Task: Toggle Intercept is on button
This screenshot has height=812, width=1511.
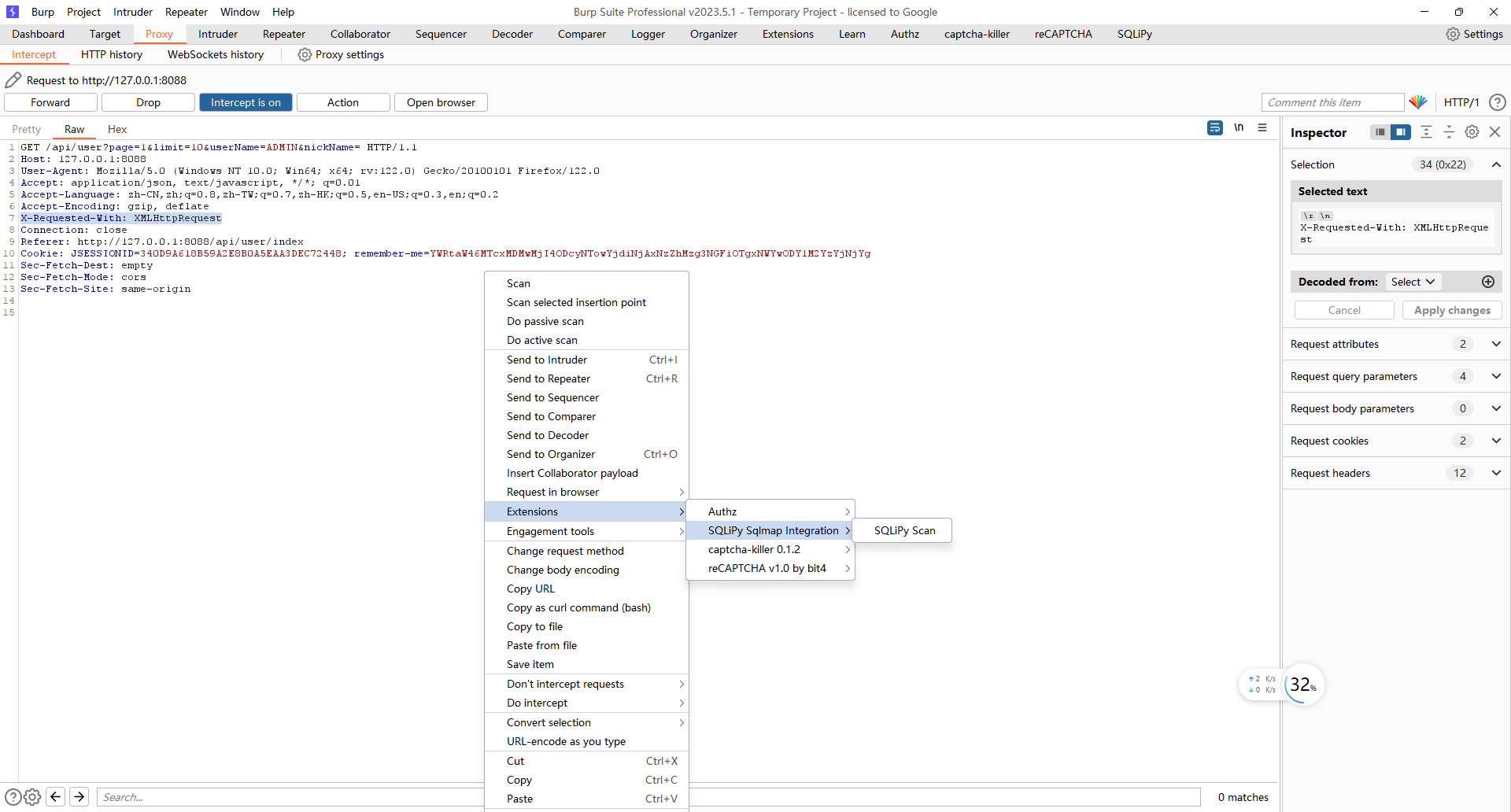Action: click(246, 102)
